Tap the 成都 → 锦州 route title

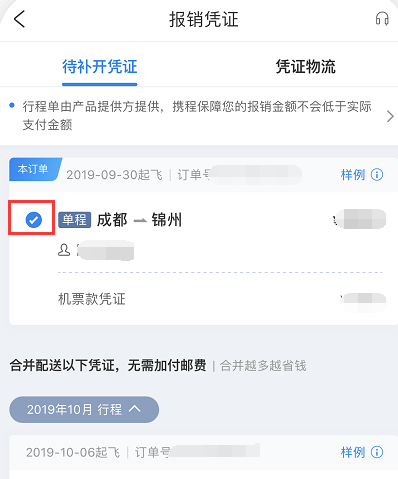(x=139, y=220)
